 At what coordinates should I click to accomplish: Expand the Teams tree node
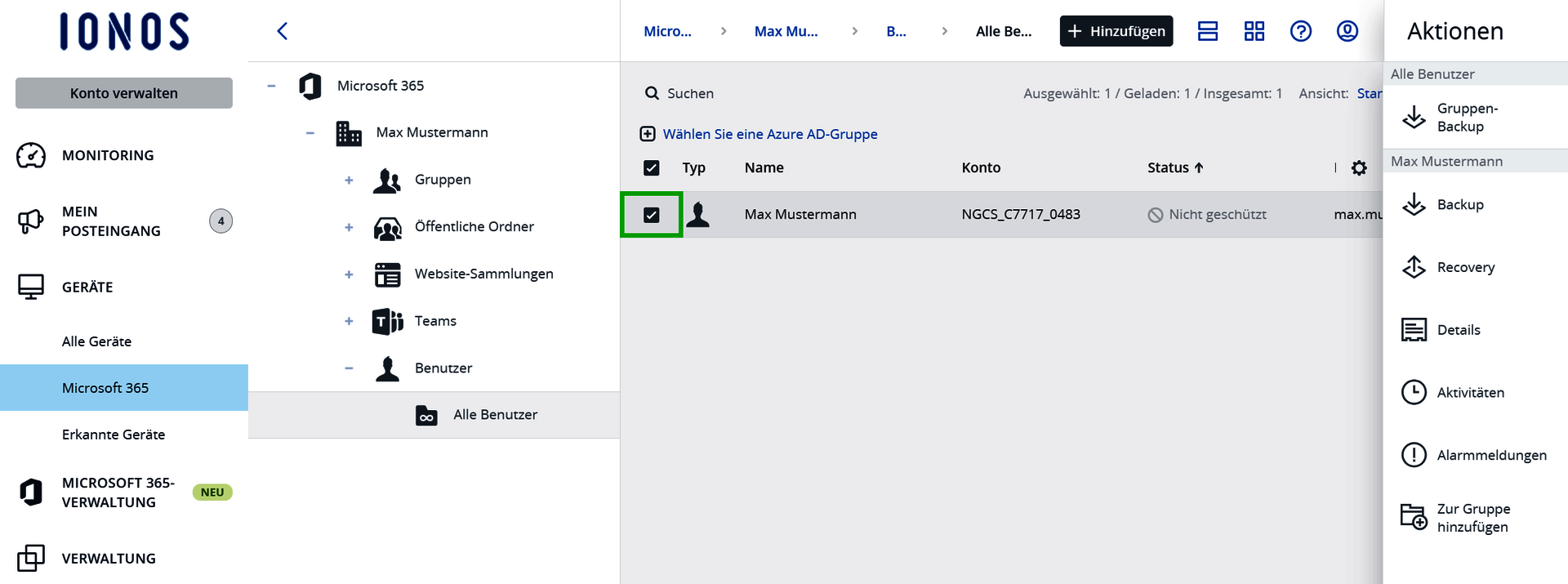click(349, 321)
